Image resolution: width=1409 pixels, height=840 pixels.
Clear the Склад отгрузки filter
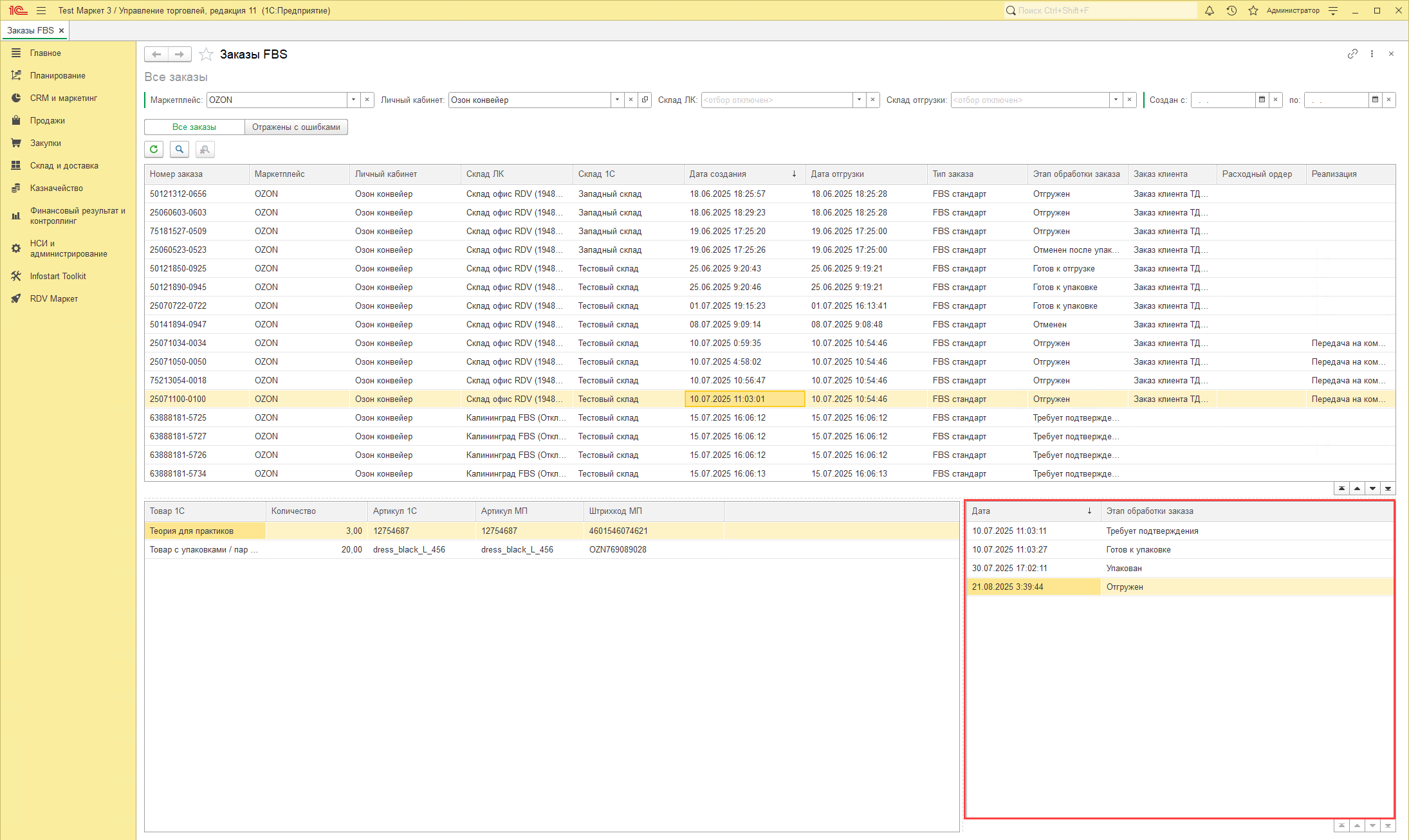pyautogui.click(x=1129, y=100)
